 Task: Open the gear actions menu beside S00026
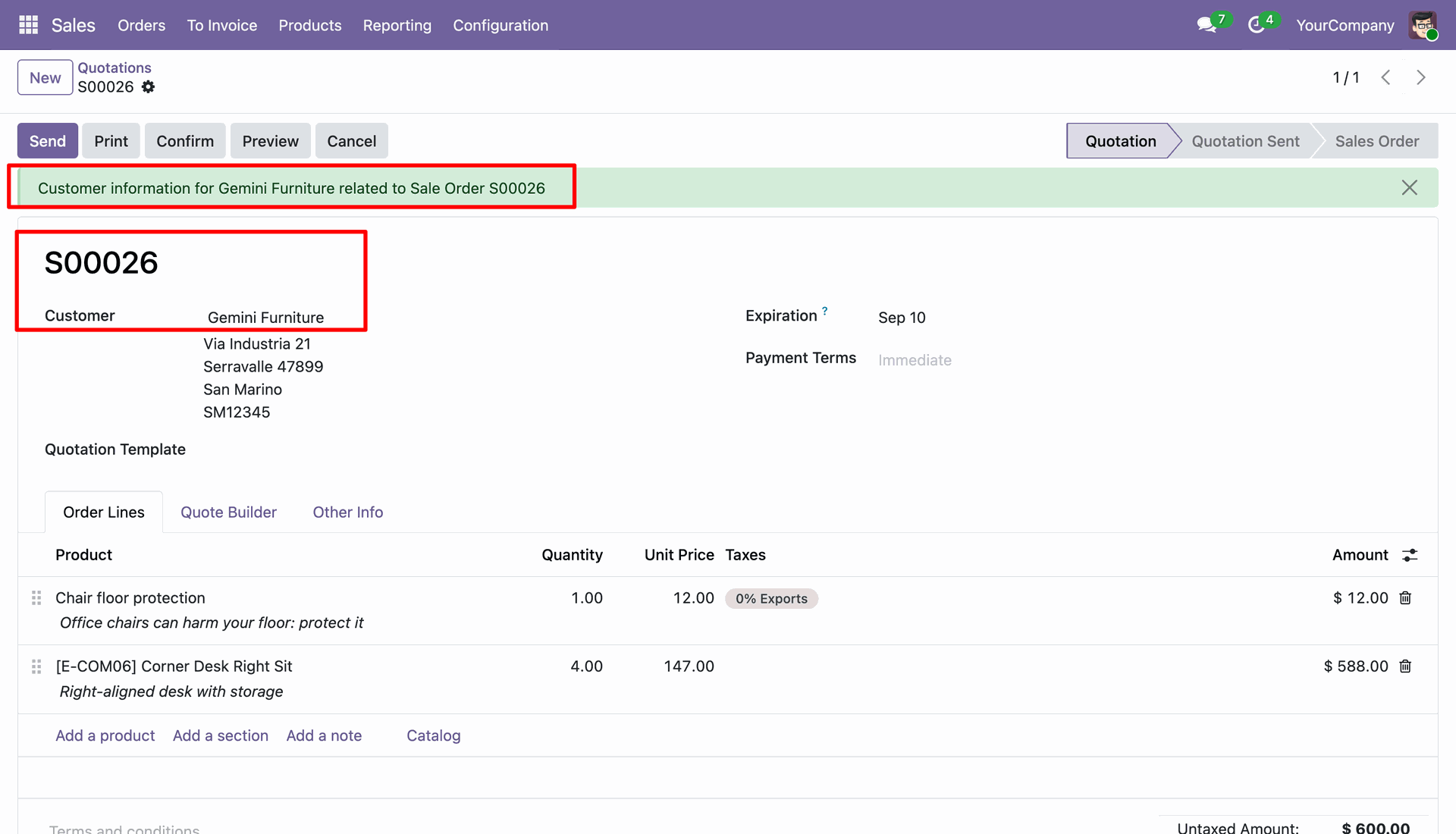149,87
